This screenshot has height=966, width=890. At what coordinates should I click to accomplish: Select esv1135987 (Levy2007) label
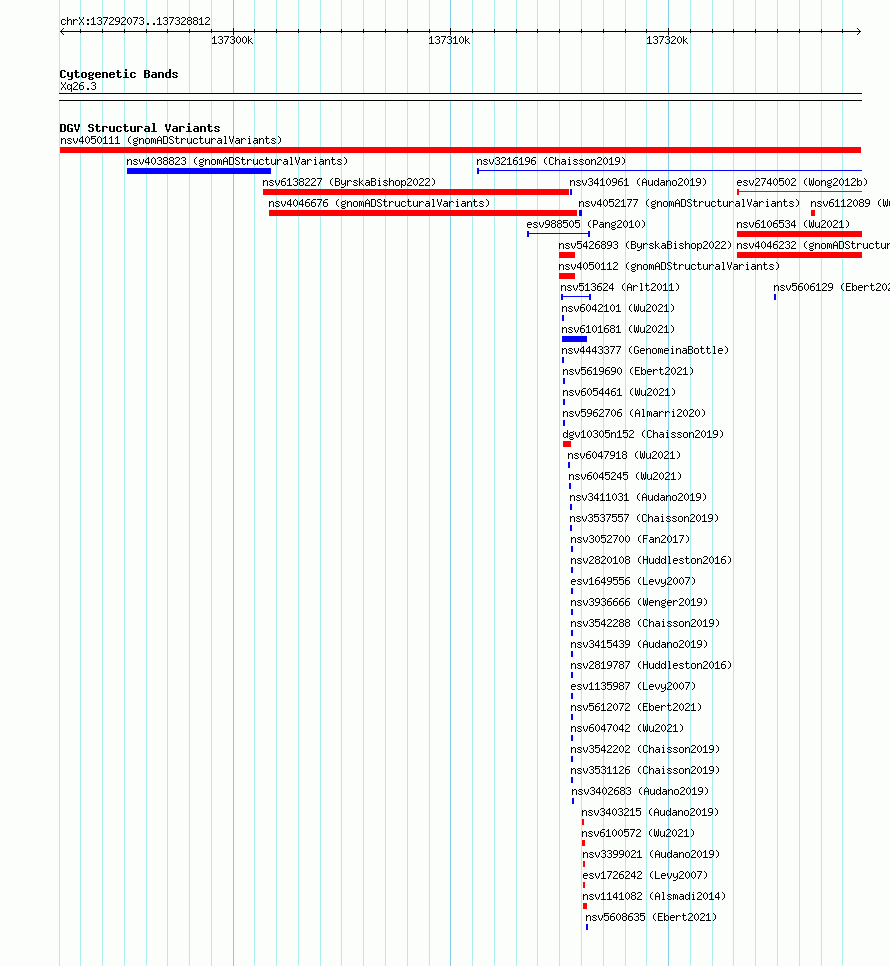(633, 685)
